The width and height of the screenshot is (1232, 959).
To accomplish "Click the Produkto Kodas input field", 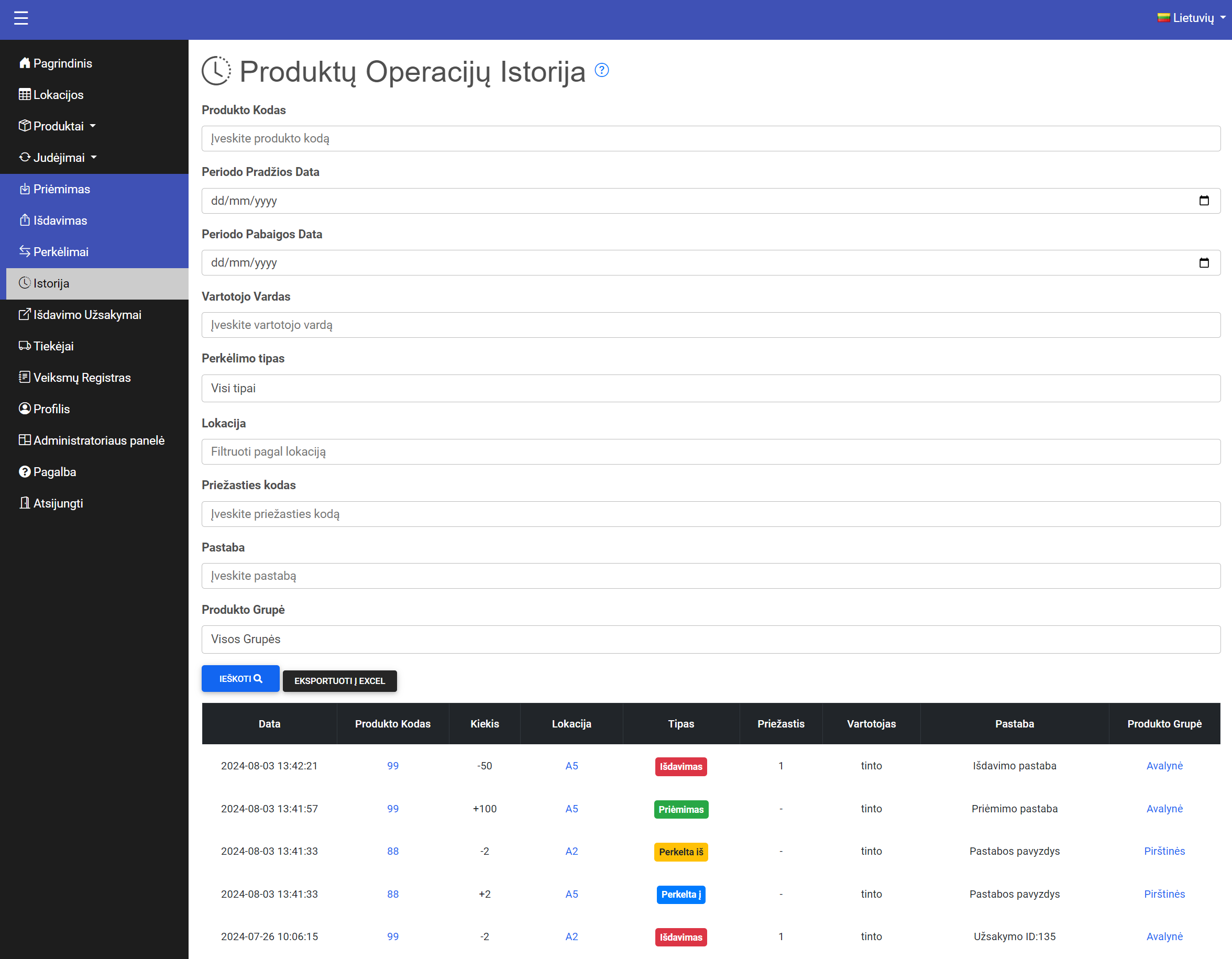I will (x=710, y=139).
